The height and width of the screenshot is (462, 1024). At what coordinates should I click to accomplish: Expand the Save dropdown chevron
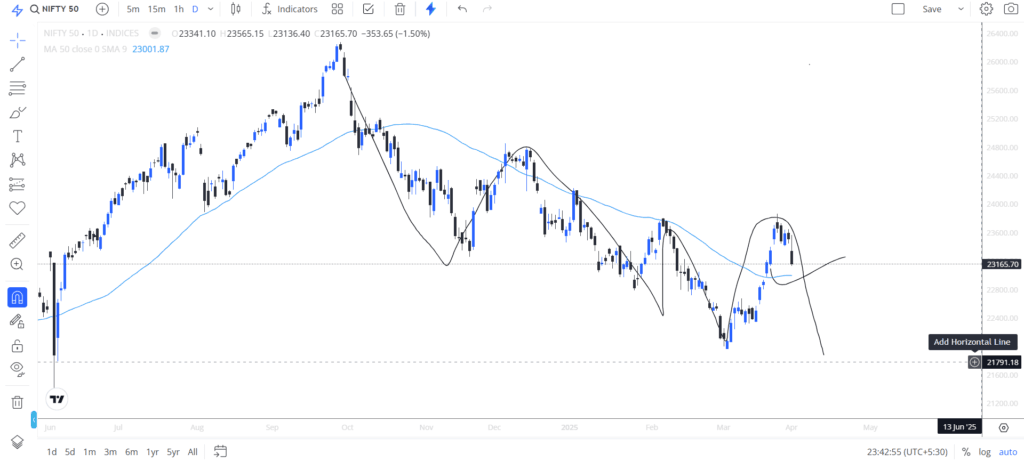coord(961,9)
